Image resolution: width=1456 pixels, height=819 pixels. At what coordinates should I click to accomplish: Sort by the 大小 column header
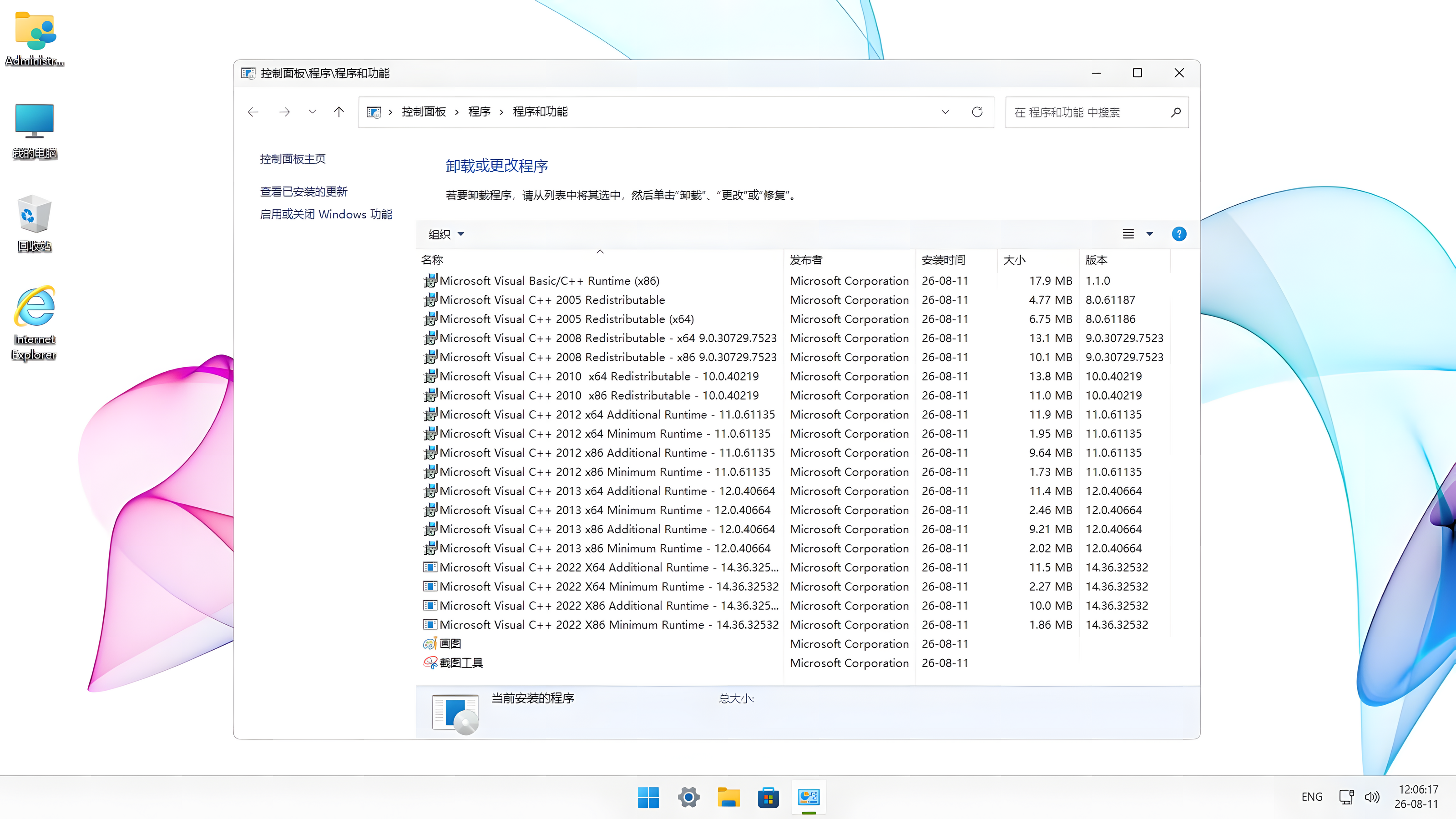point(1038,260)
